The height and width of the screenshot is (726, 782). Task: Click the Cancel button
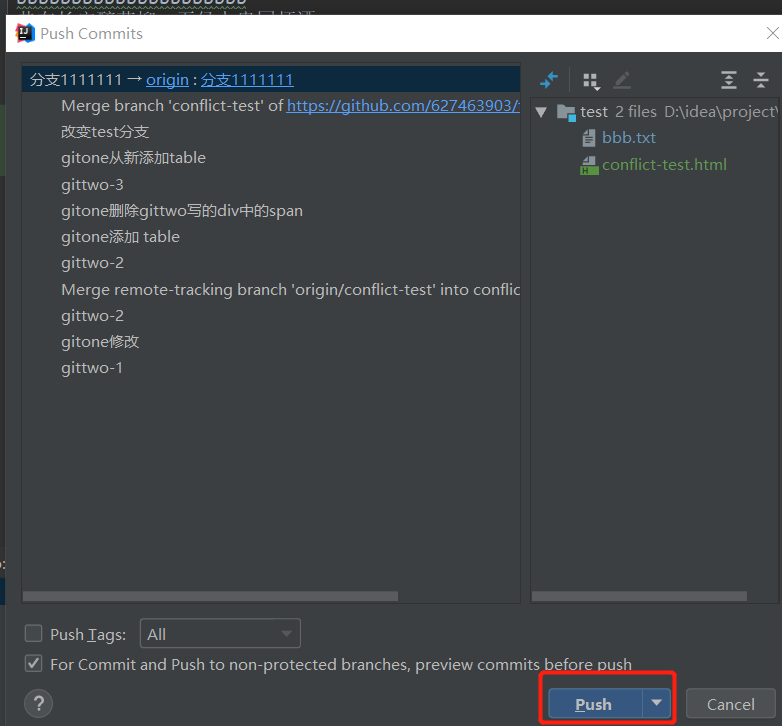(731, 704)
